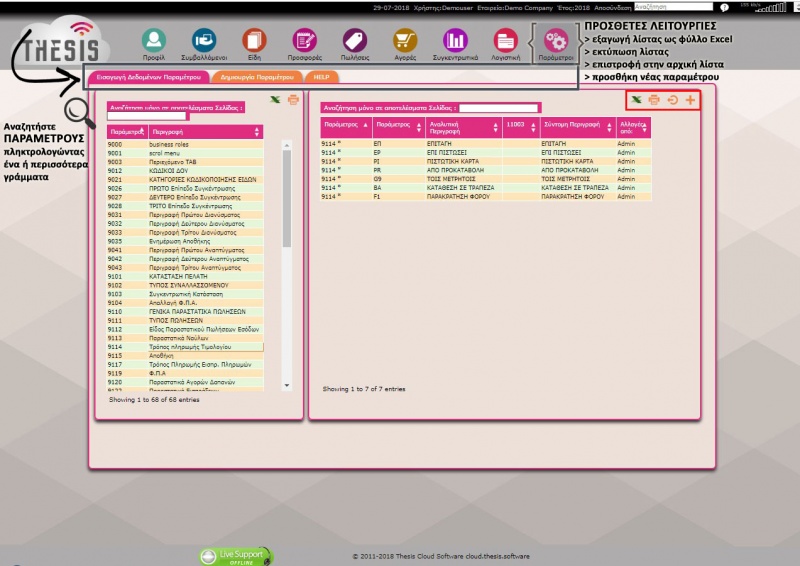Open the HELP tab
The image size is (800, 566).
click(x=321, y=76)
